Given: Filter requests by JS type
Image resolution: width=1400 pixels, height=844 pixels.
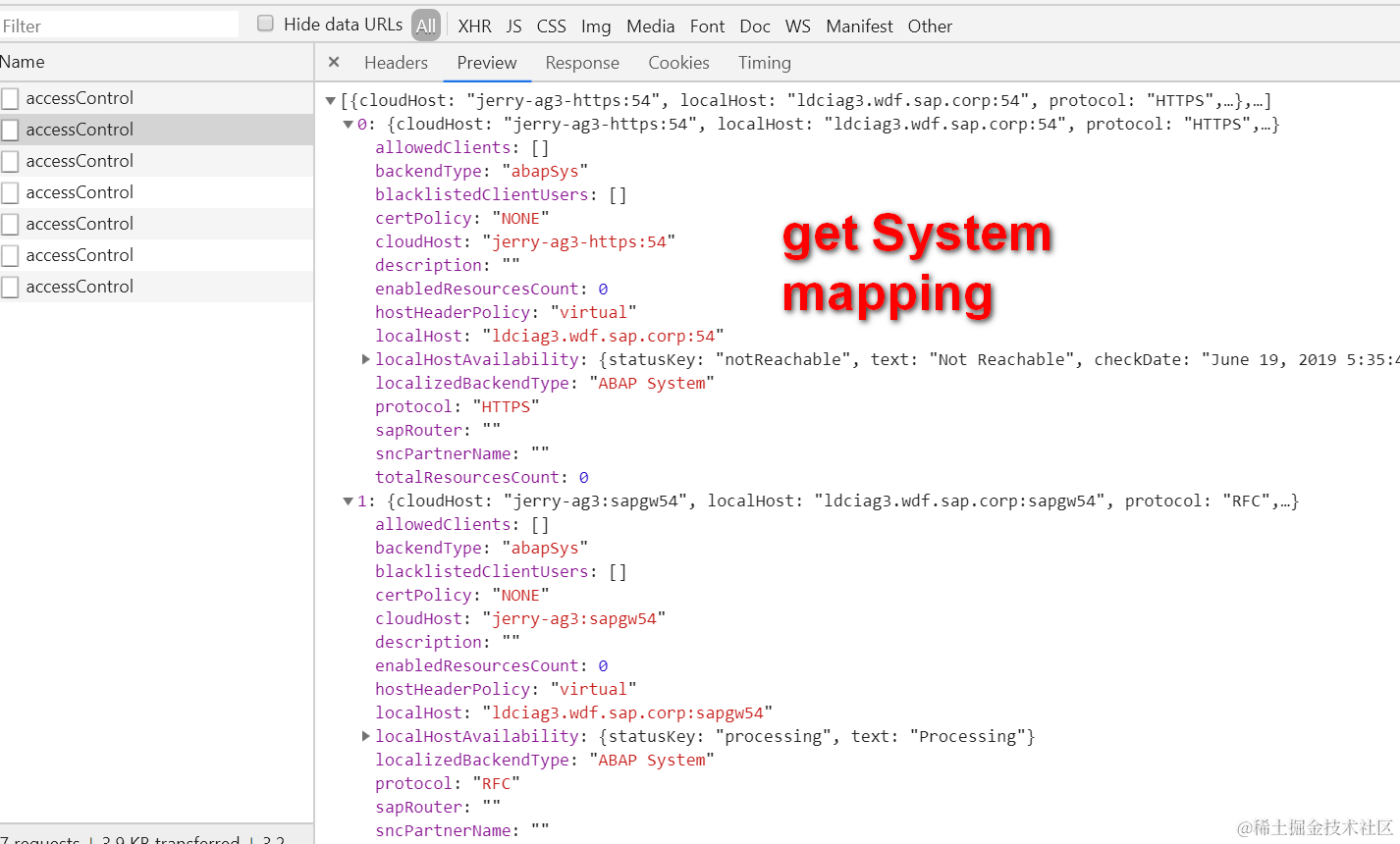Looking at the screenshot, I should [x=514, y=26].
